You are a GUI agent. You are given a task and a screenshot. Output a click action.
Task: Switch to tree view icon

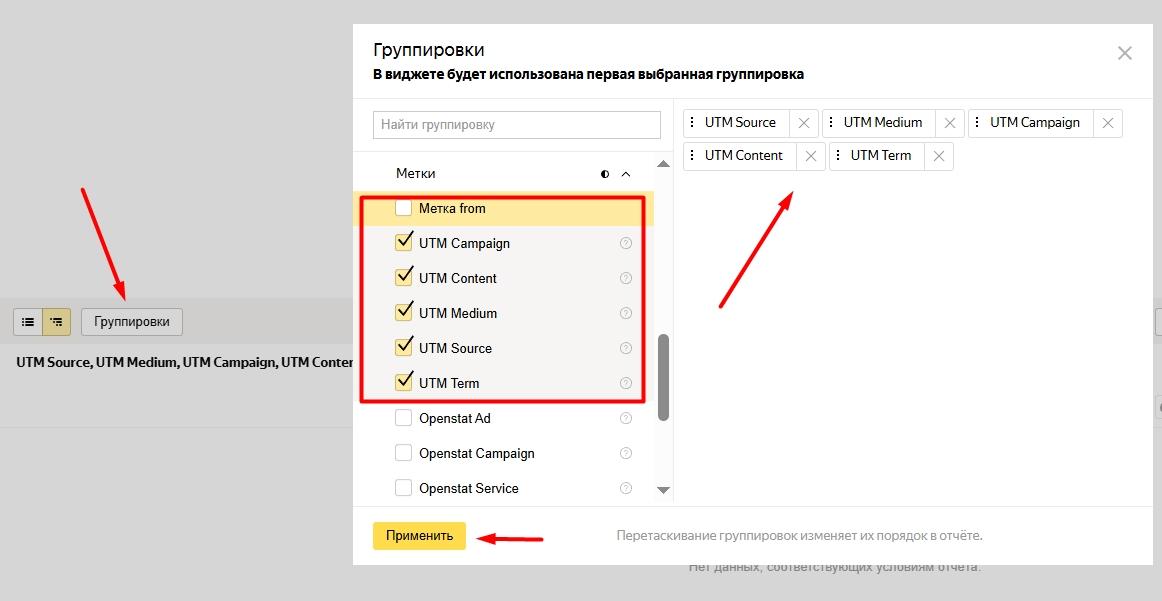point(56,322)
